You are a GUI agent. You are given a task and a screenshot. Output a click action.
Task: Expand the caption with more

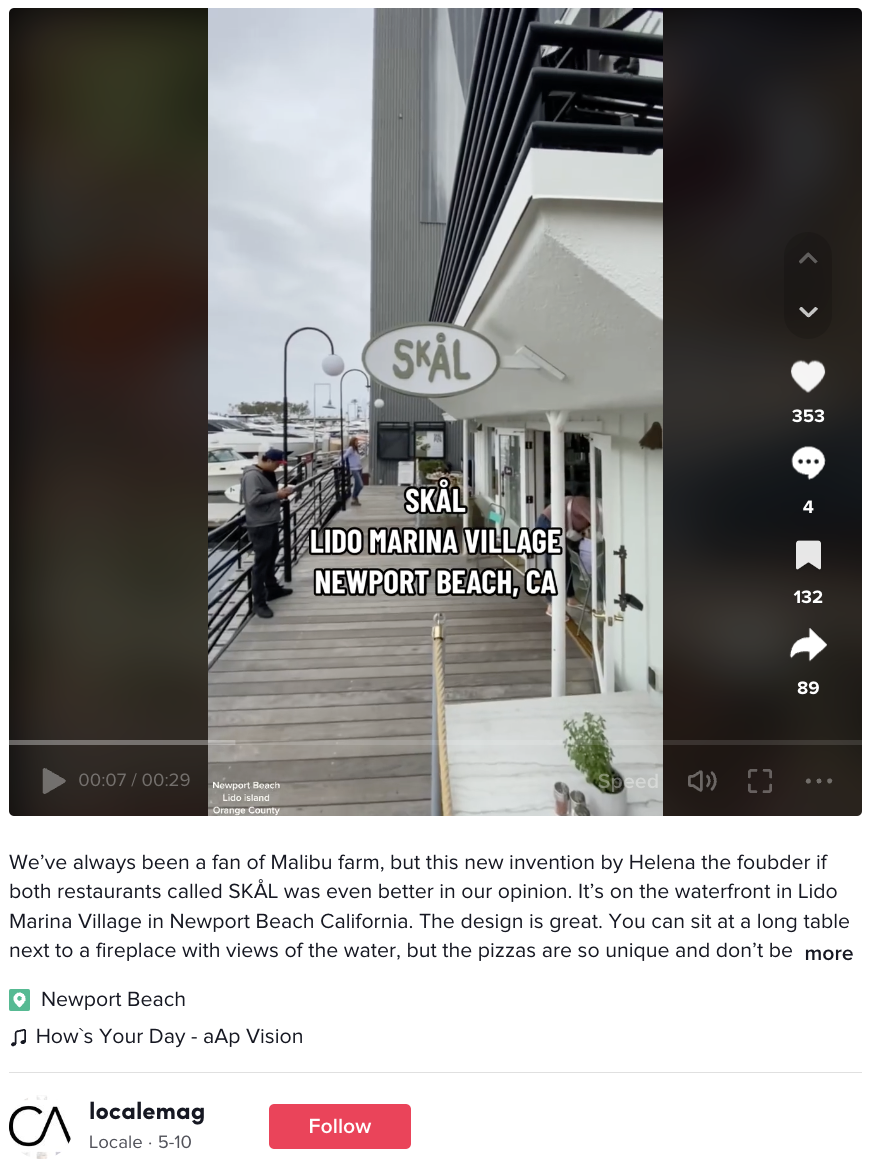[829, 953]
